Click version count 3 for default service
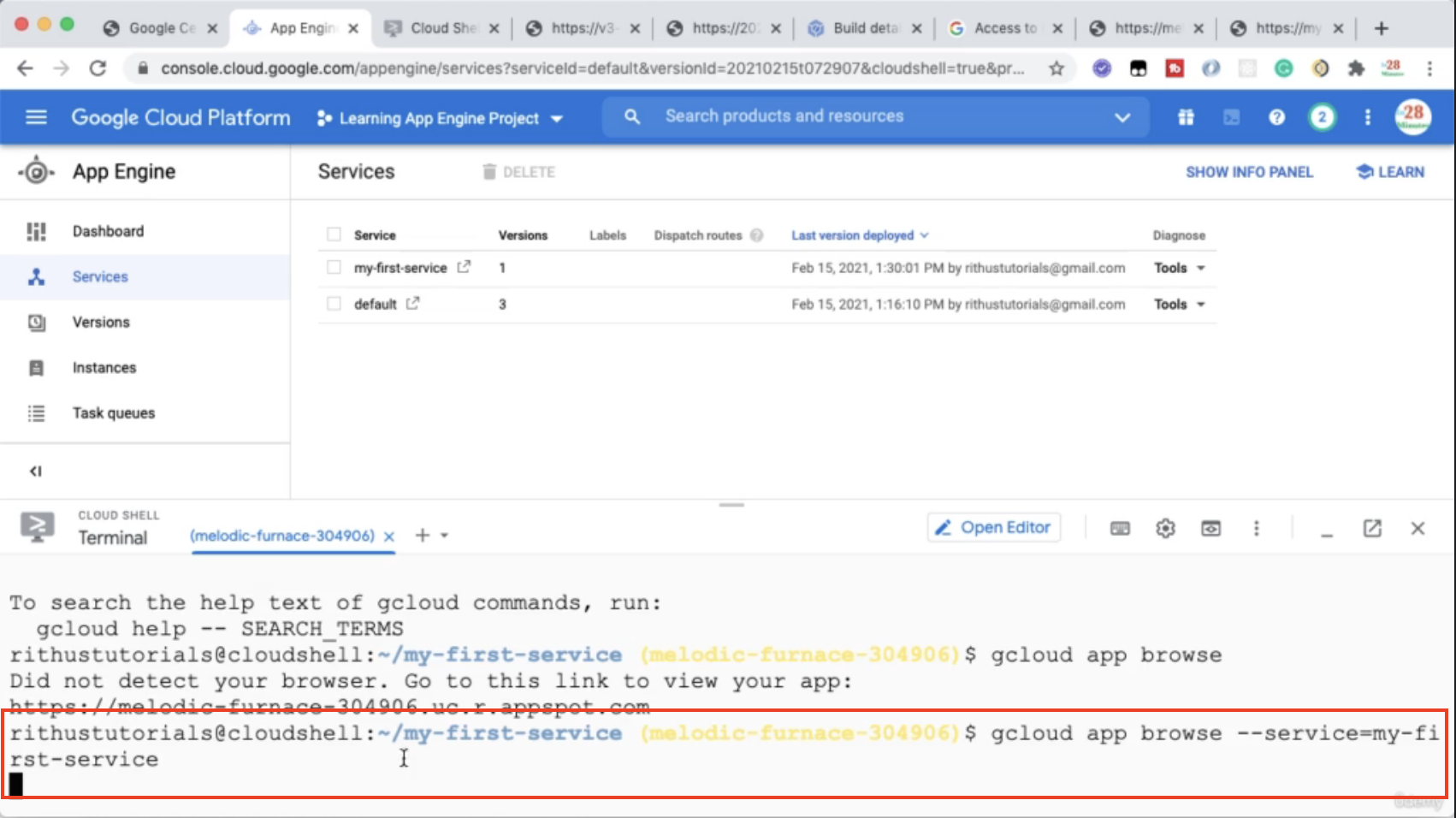The height and width of the screenshot is (818, 1456). (502, 304)
